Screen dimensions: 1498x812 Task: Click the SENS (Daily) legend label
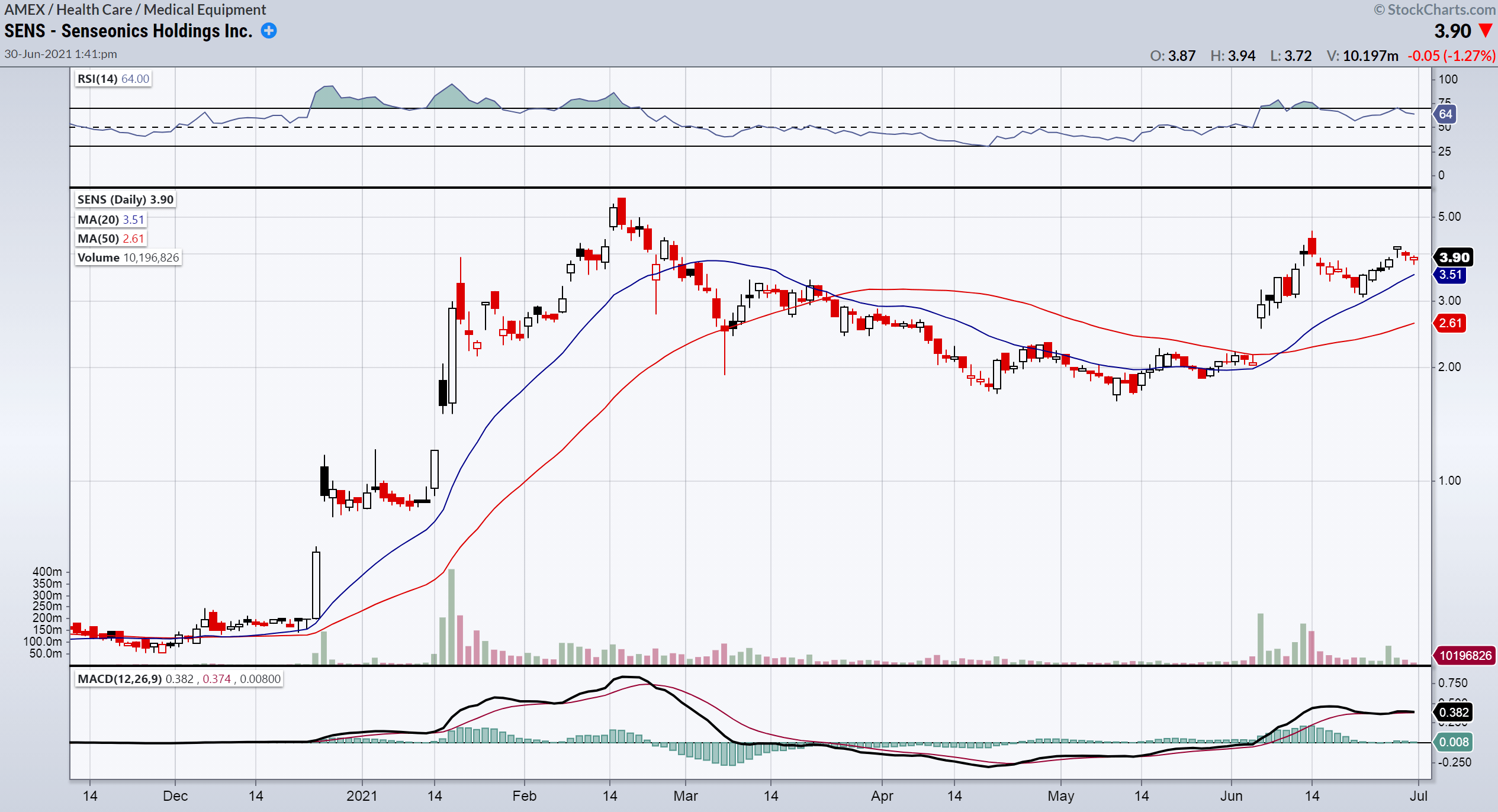125,199
